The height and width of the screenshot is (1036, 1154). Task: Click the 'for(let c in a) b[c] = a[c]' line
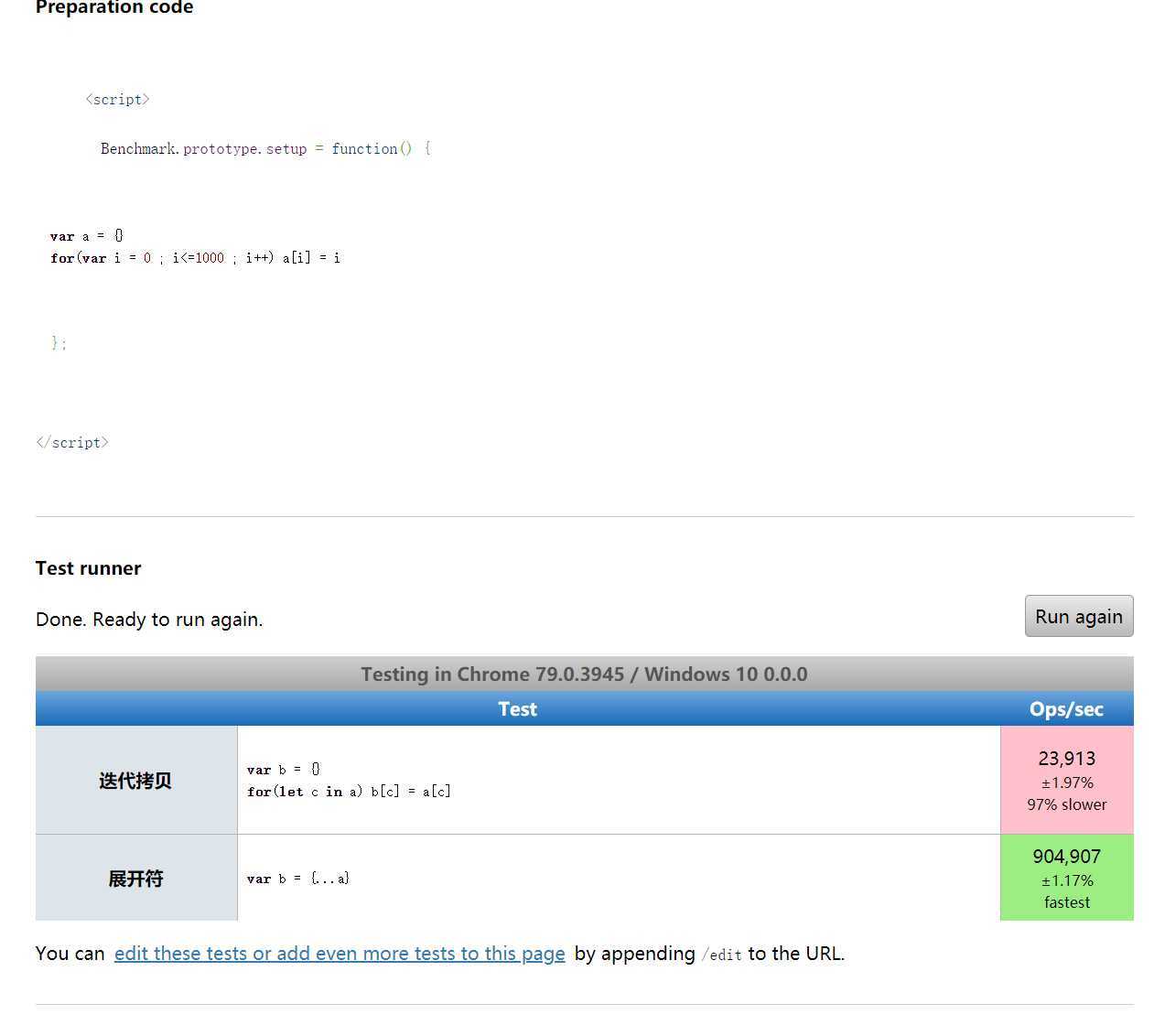[x=349, y=792]
